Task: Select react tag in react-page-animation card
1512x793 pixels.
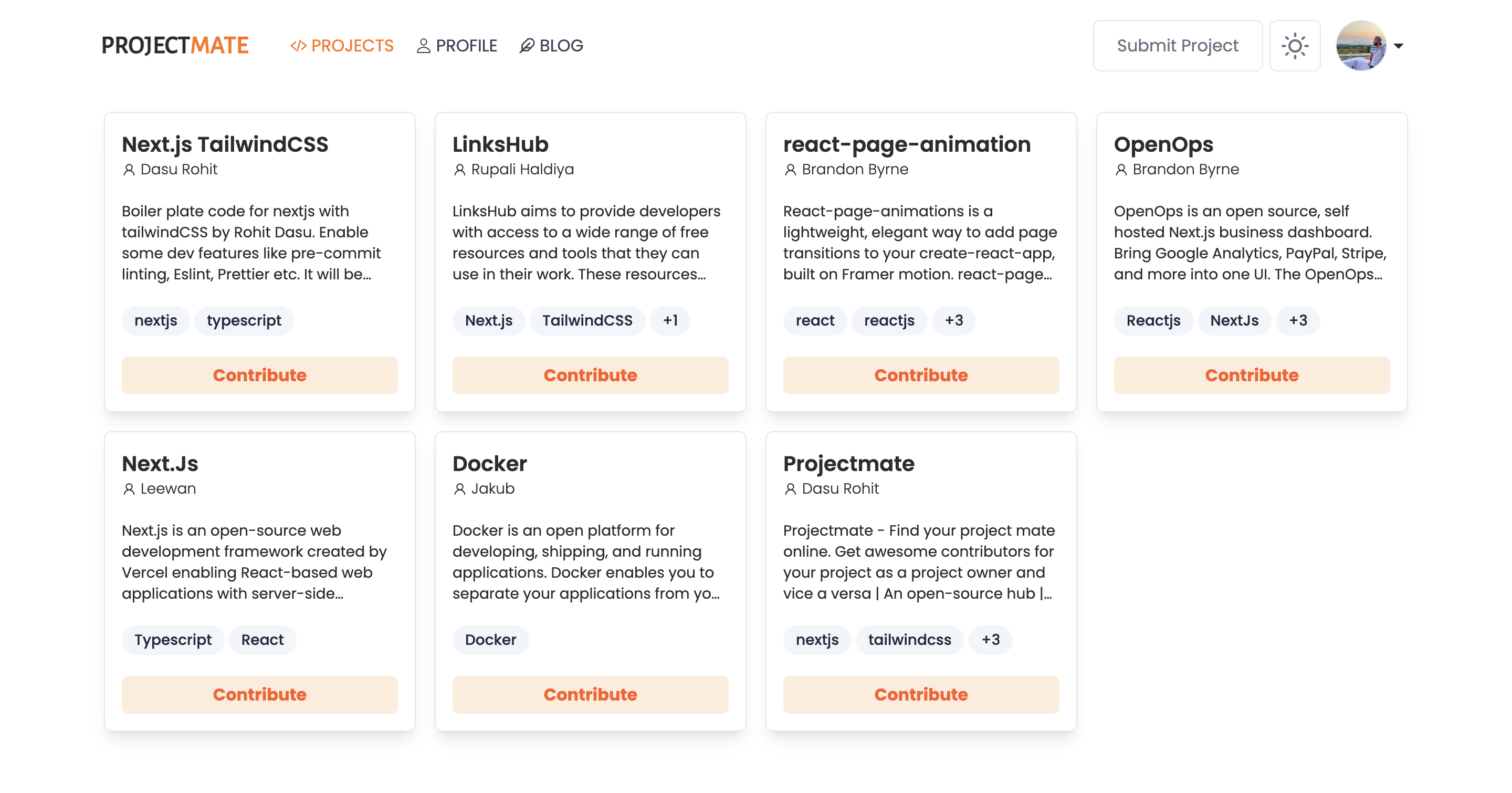Action: pyautogui.click(x=815, y=320)
